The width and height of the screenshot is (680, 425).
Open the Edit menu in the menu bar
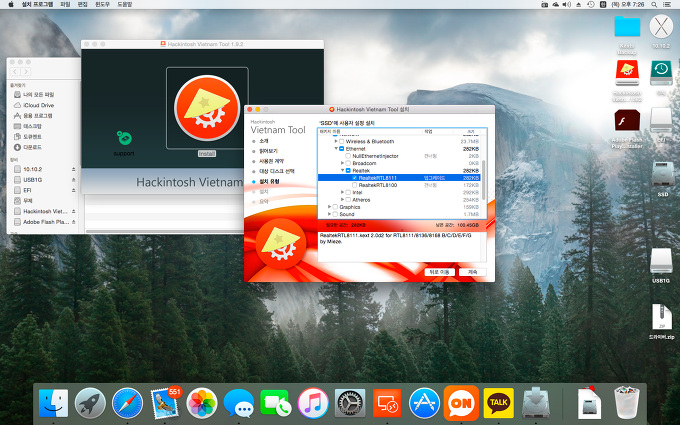[82, 4]
